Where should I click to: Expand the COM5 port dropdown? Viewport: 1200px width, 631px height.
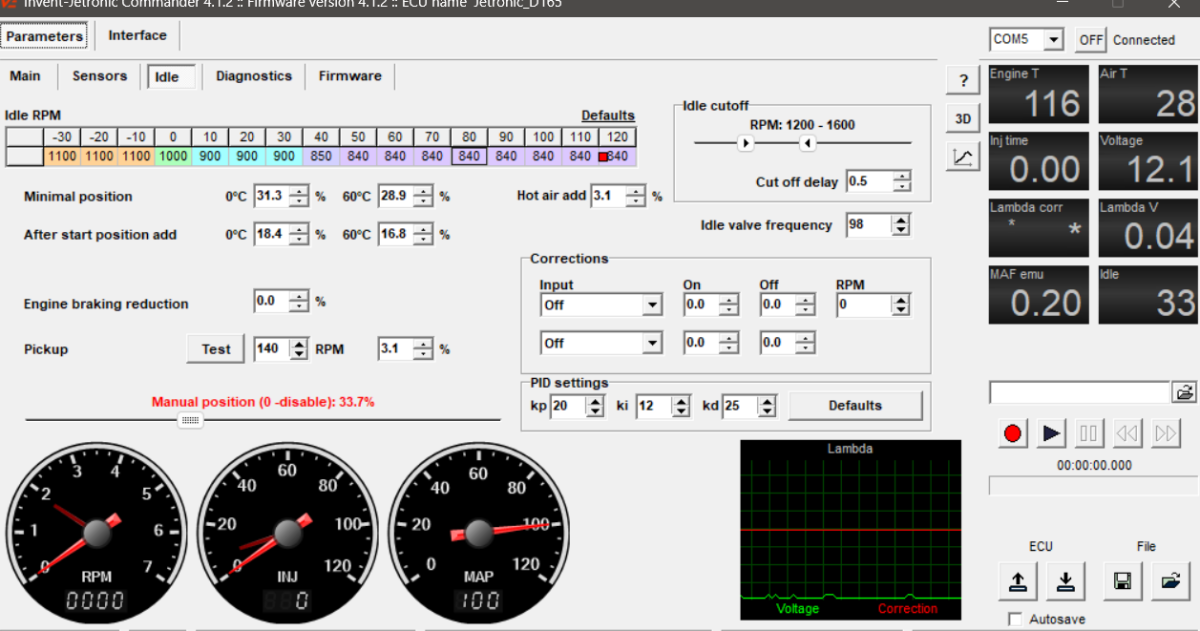coord(1052,40)
